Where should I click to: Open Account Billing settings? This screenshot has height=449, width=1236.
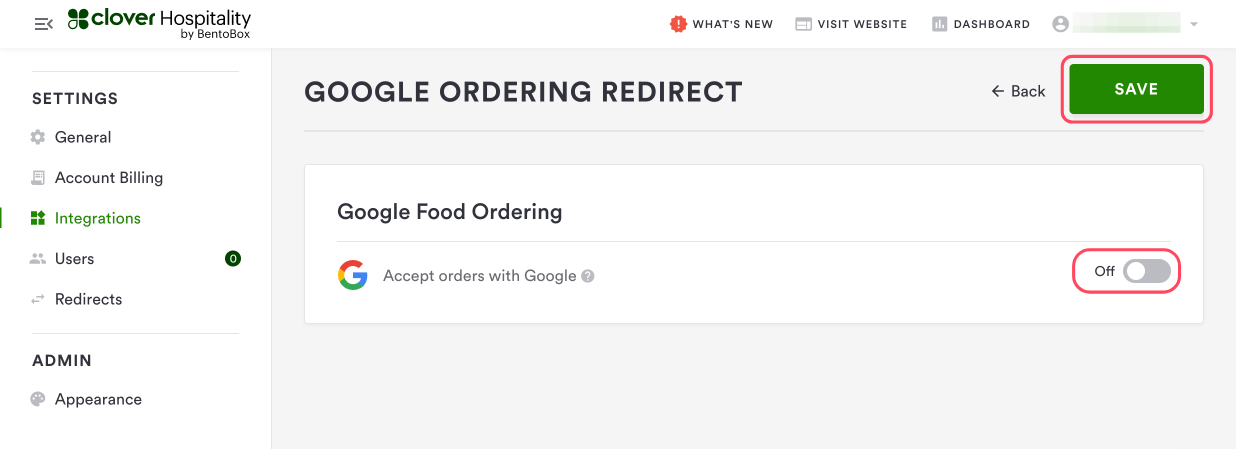109,178
